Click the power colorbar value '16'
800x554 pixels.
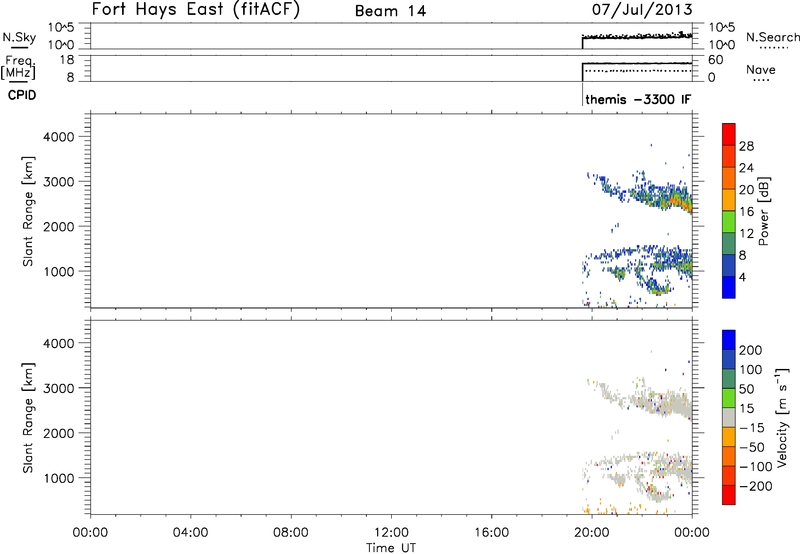pos(746,212)
